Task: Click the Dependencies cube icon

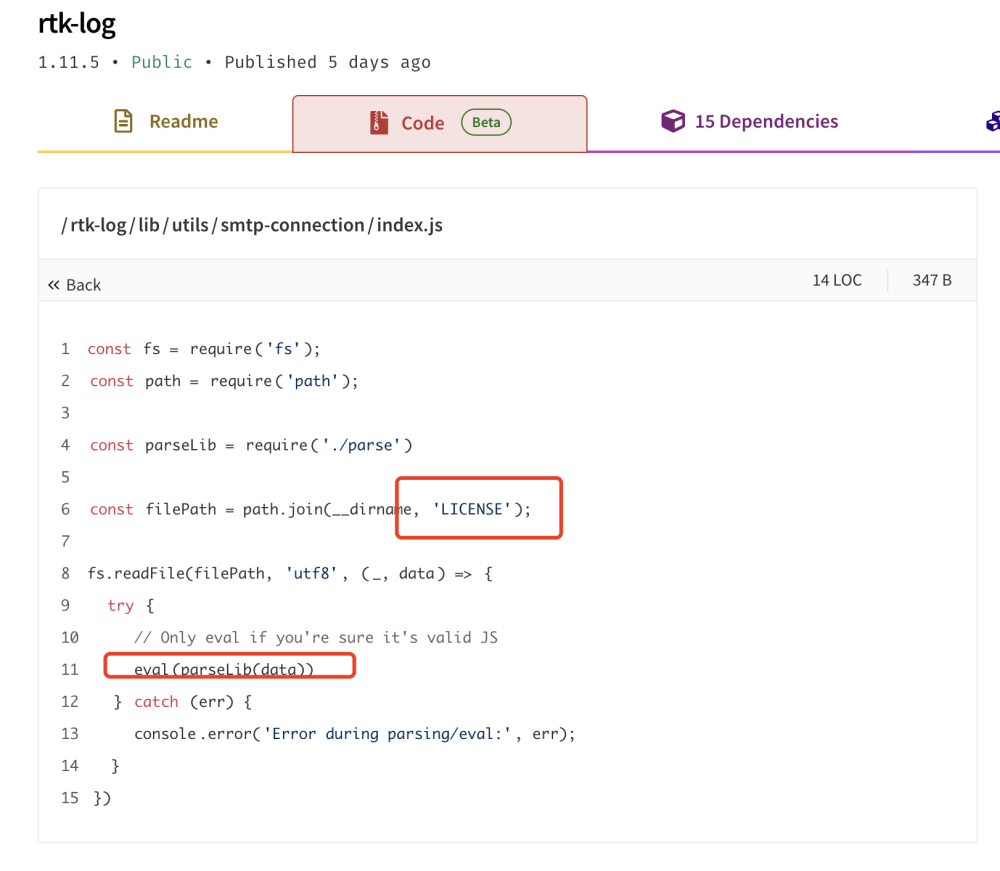Action: click(x=673, y=122)
